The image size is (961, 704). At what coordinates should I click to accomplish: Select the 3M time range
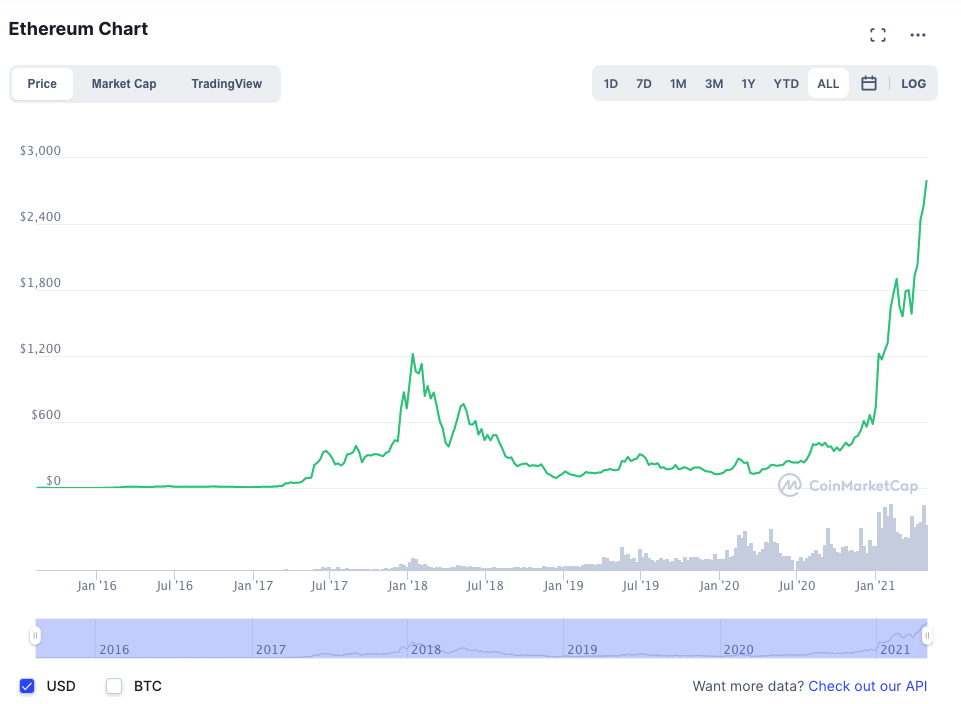click(713, 84)
